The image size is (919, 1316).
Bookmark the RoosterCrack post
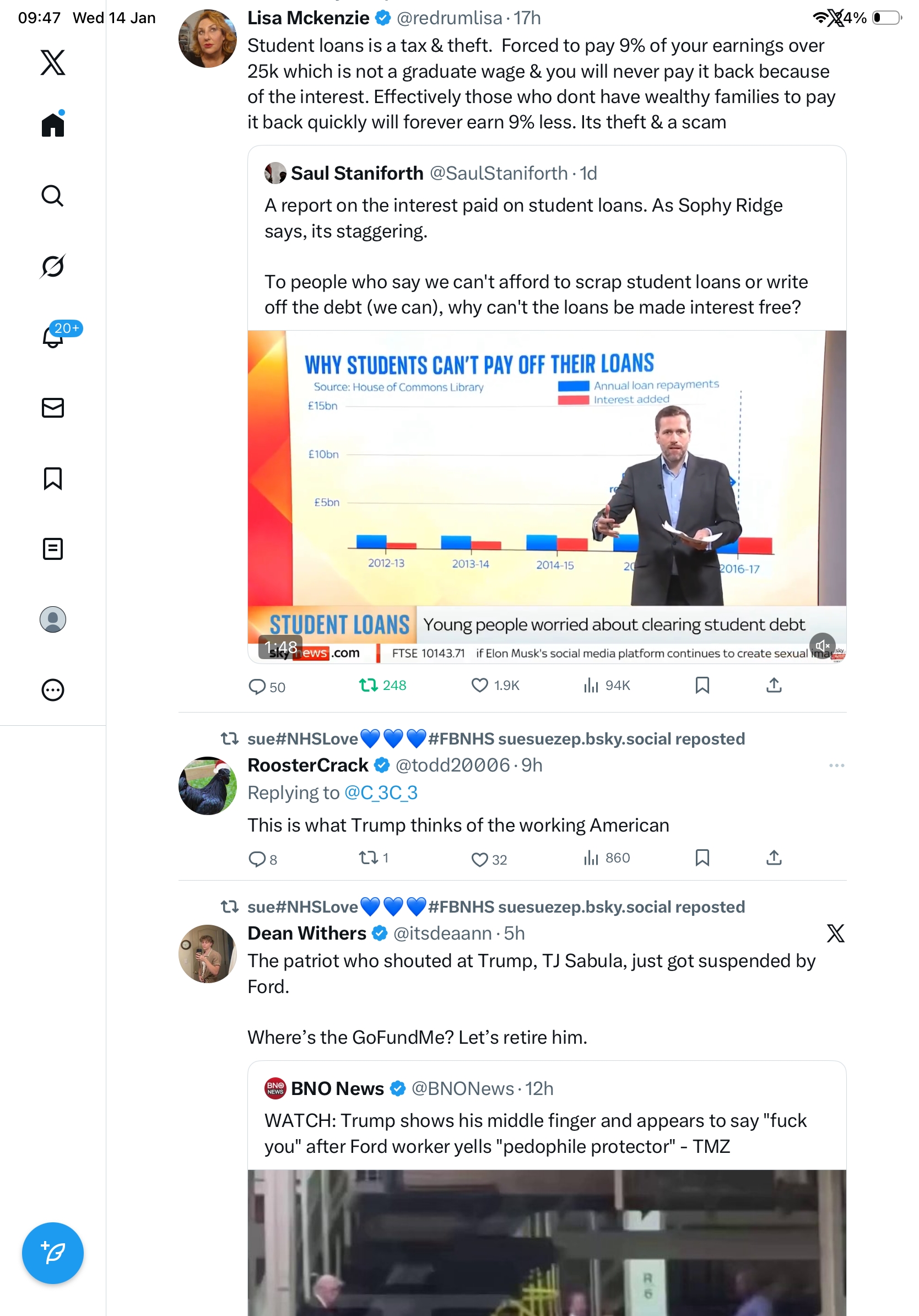[x=702, y=857]
